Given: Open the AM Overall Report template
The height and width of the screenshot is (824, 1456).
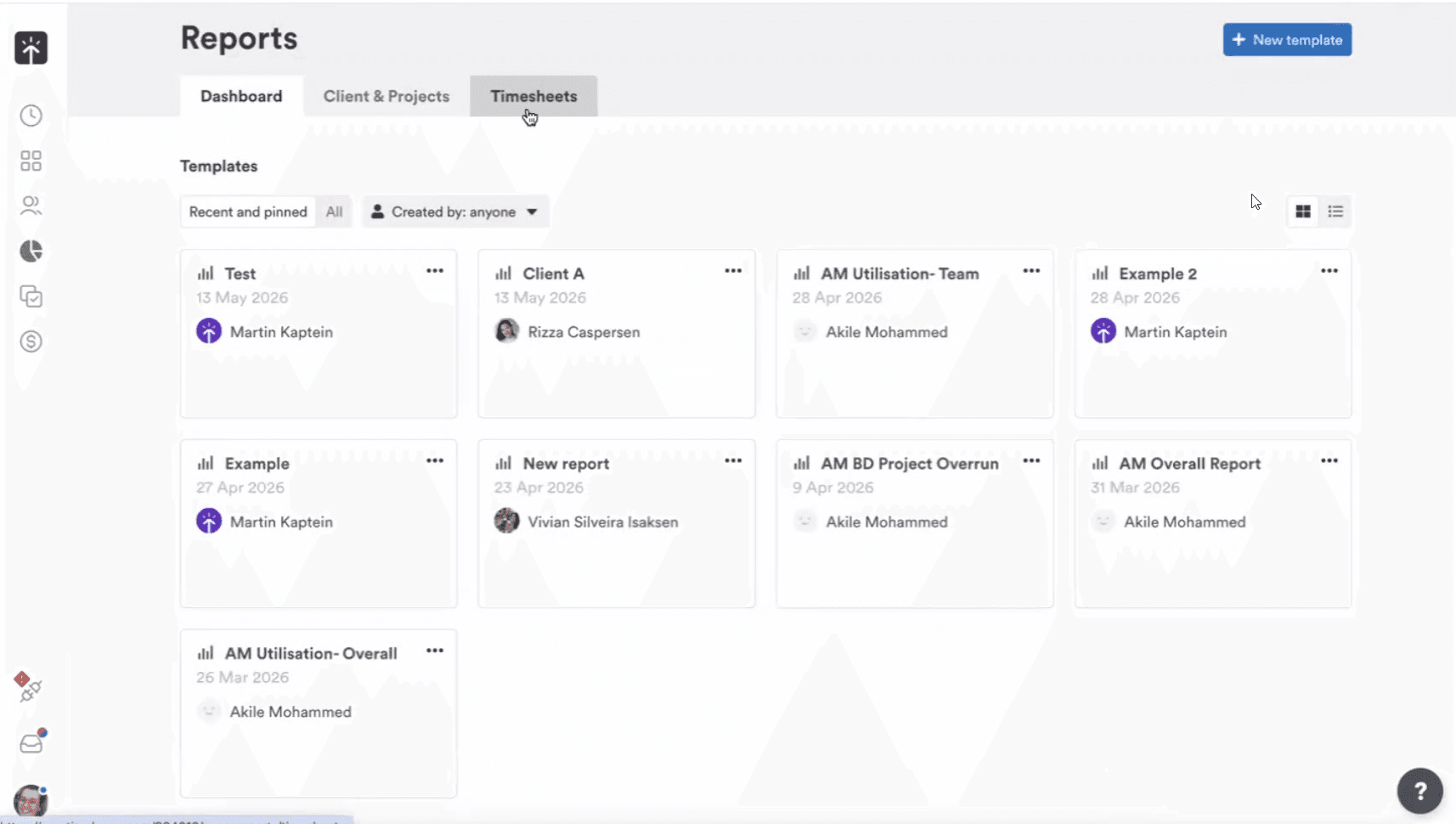Looking at the screenshot, I should tap(1213, 523).
